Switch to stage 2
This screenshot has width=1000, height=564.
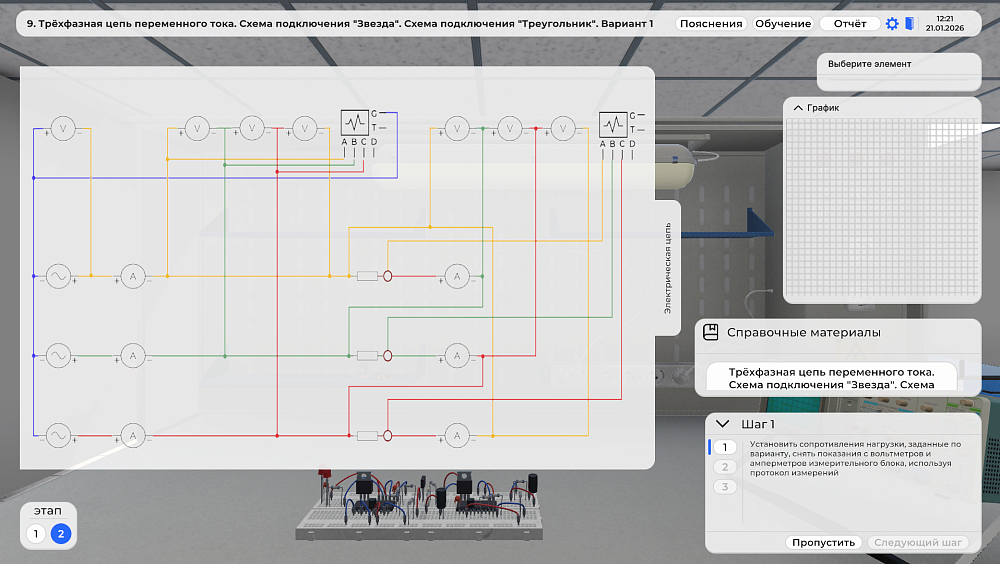coord(61,533)
